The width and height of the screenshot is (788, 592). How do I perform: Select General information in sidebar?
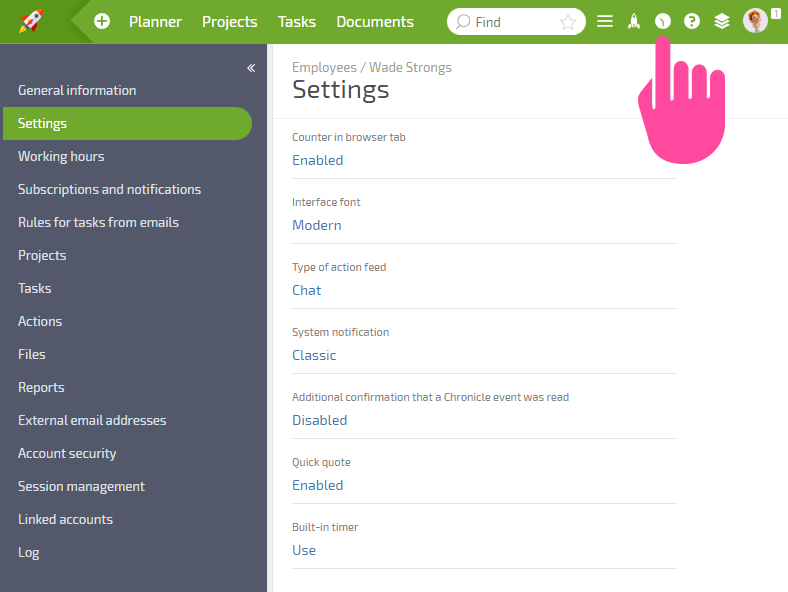77,90
